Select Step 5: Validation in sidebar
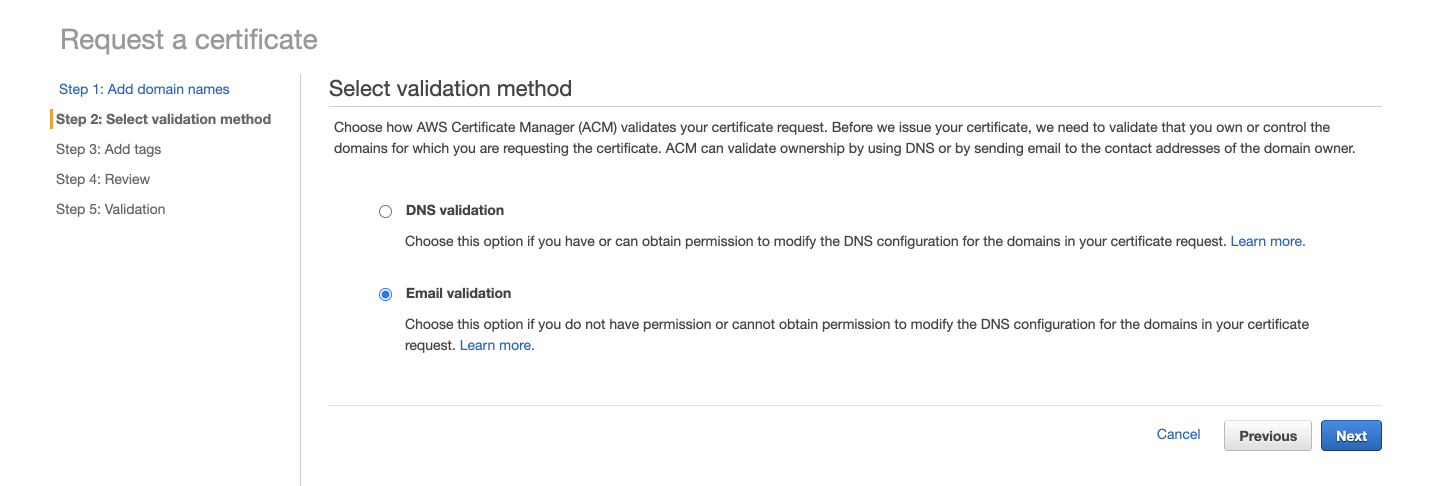 pos(110,209)
